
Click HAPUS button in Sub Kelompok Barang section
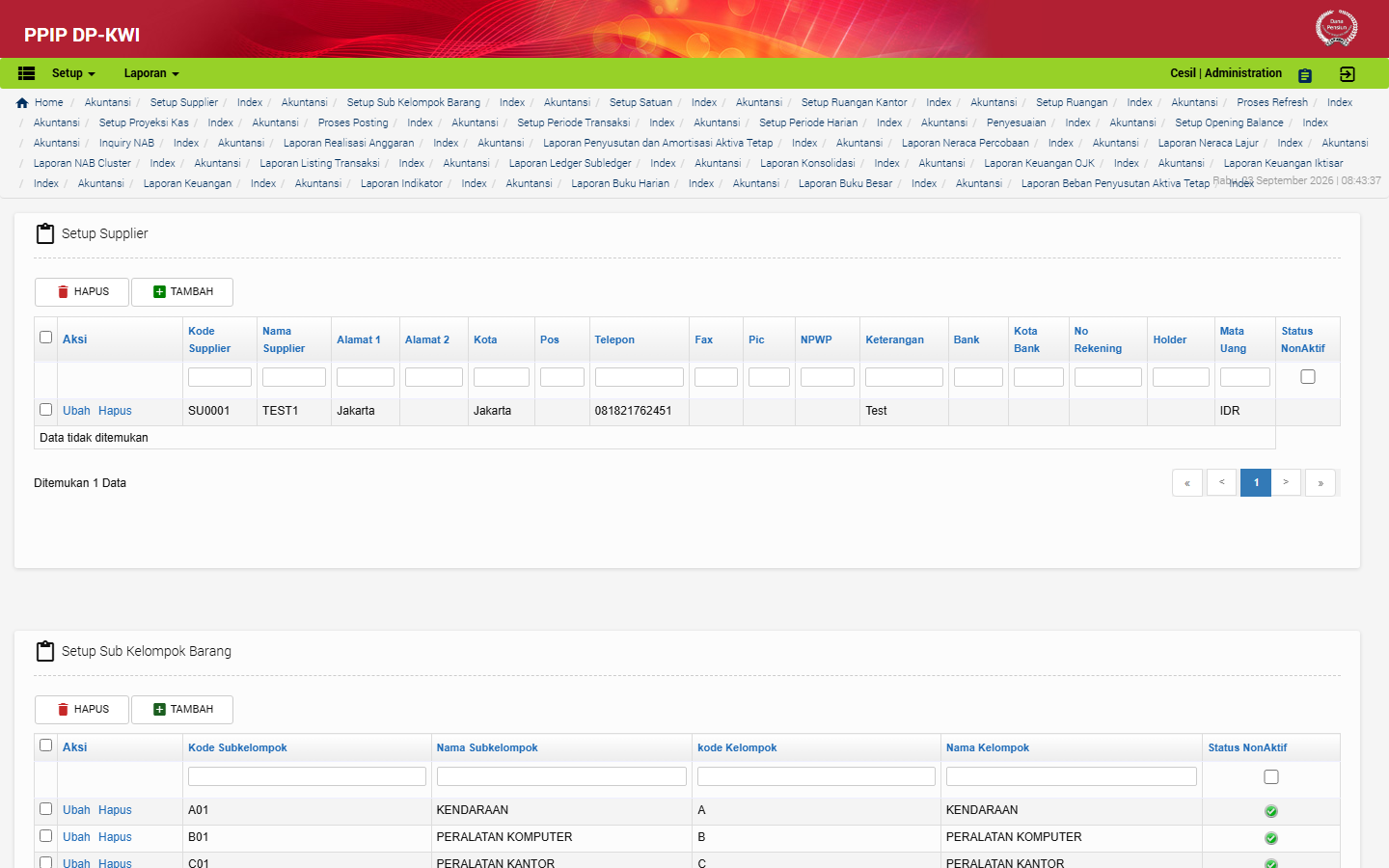point(82,710)
